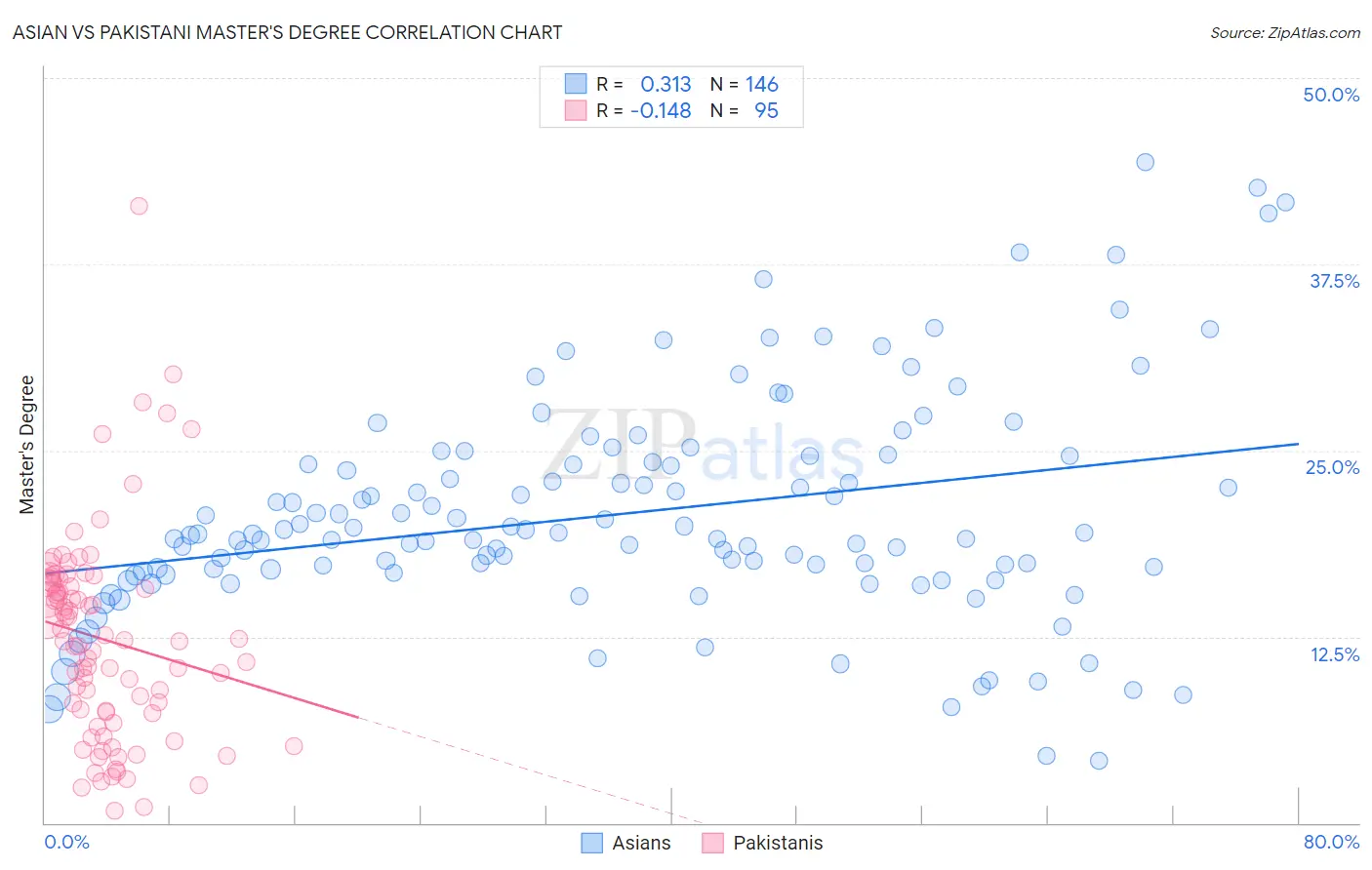Click the blue Asians swatch in bottom legend

point(592,843)
